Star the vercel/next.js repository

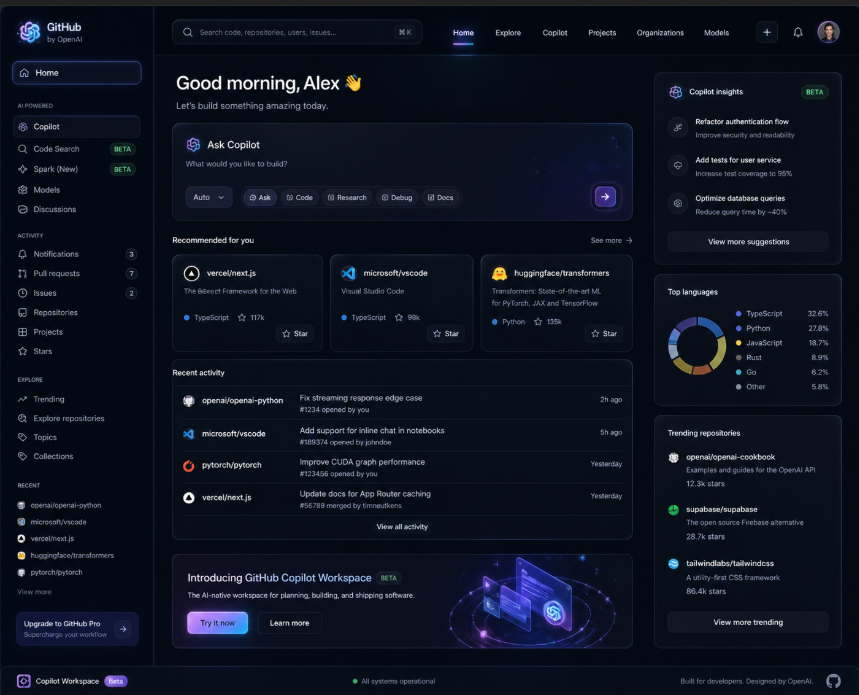click(295, 334)
